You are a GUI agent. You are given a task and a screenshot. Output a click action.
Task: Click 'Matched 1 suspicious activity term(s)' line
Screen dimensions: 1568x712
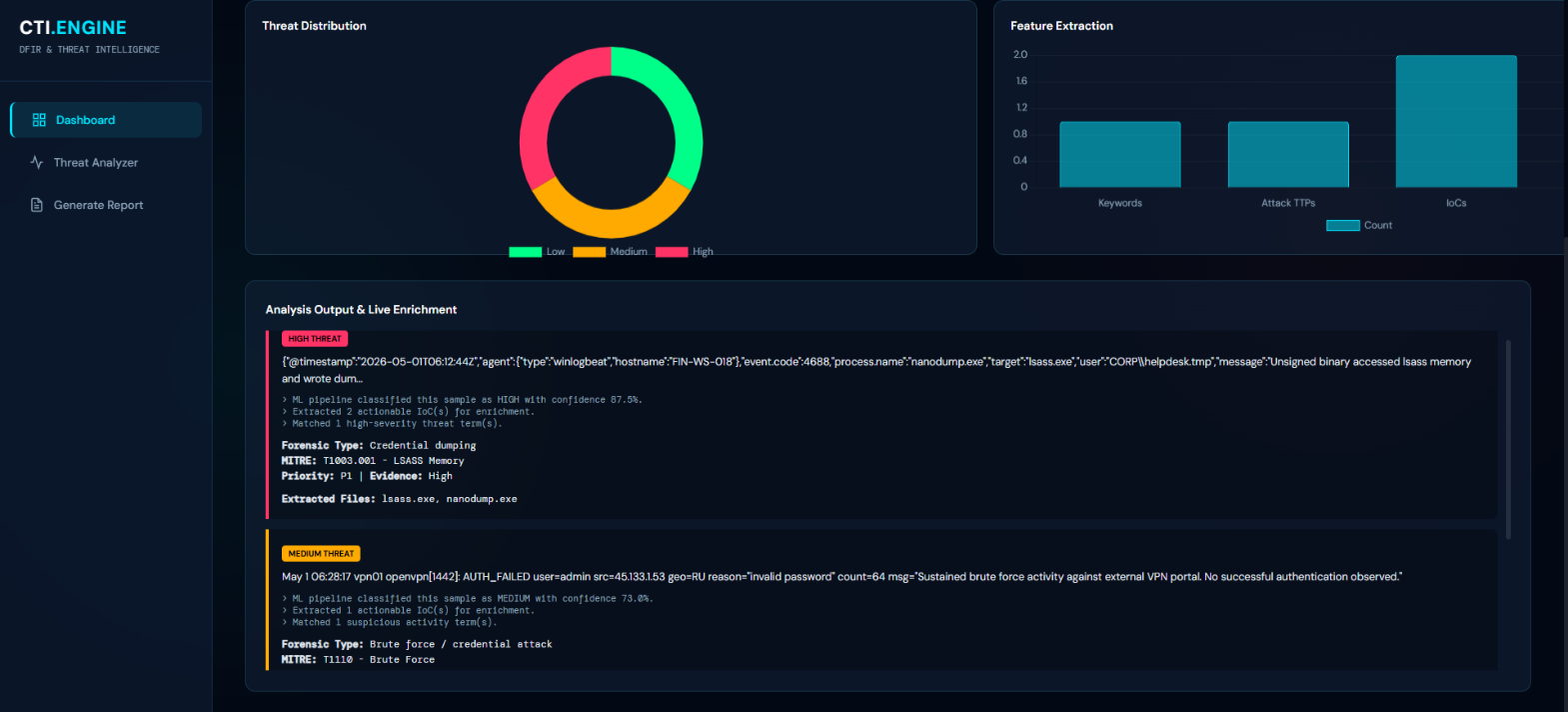pyautogui.click(x=390, y=623)
